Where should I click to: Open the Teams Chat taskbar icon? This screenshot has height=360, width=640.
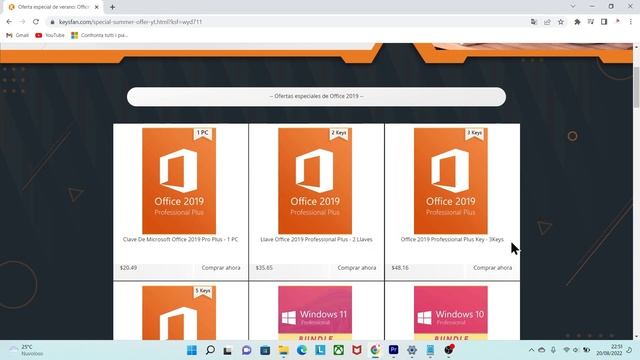(x=247, y=350)
